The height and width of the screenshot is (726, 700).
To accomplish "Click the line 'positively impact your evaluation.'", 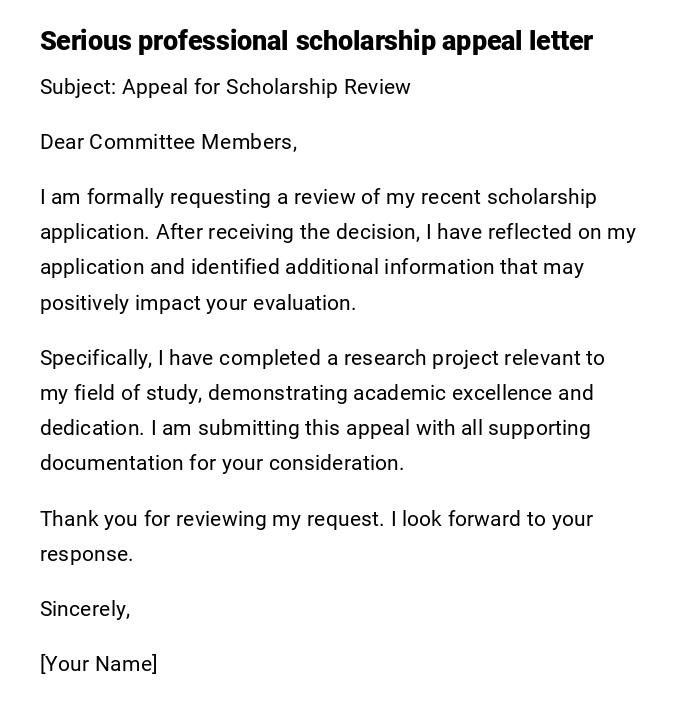I will click(198, 303).
